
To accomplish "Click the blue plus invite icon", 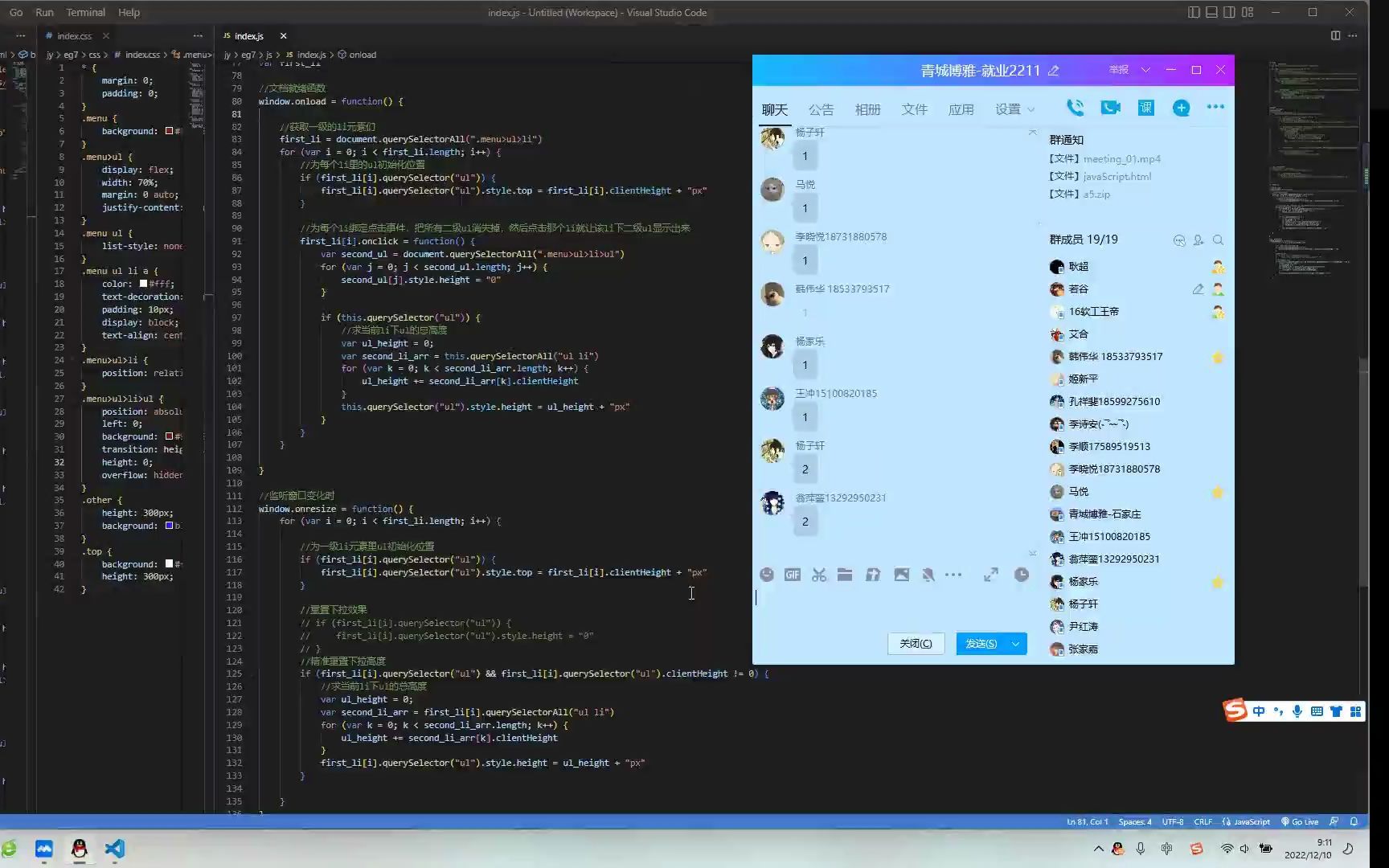I will (1181, 108).
